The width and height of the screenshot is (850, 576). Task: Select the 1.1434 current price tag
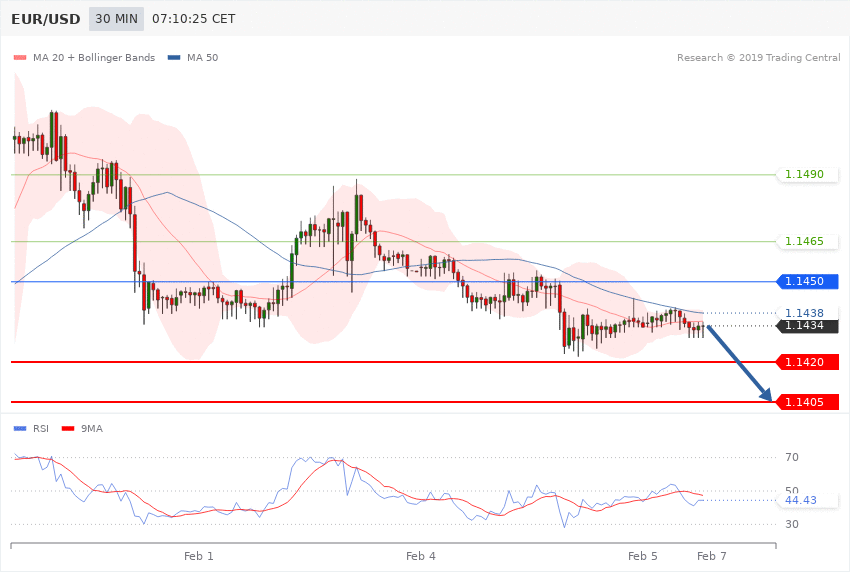808,326
